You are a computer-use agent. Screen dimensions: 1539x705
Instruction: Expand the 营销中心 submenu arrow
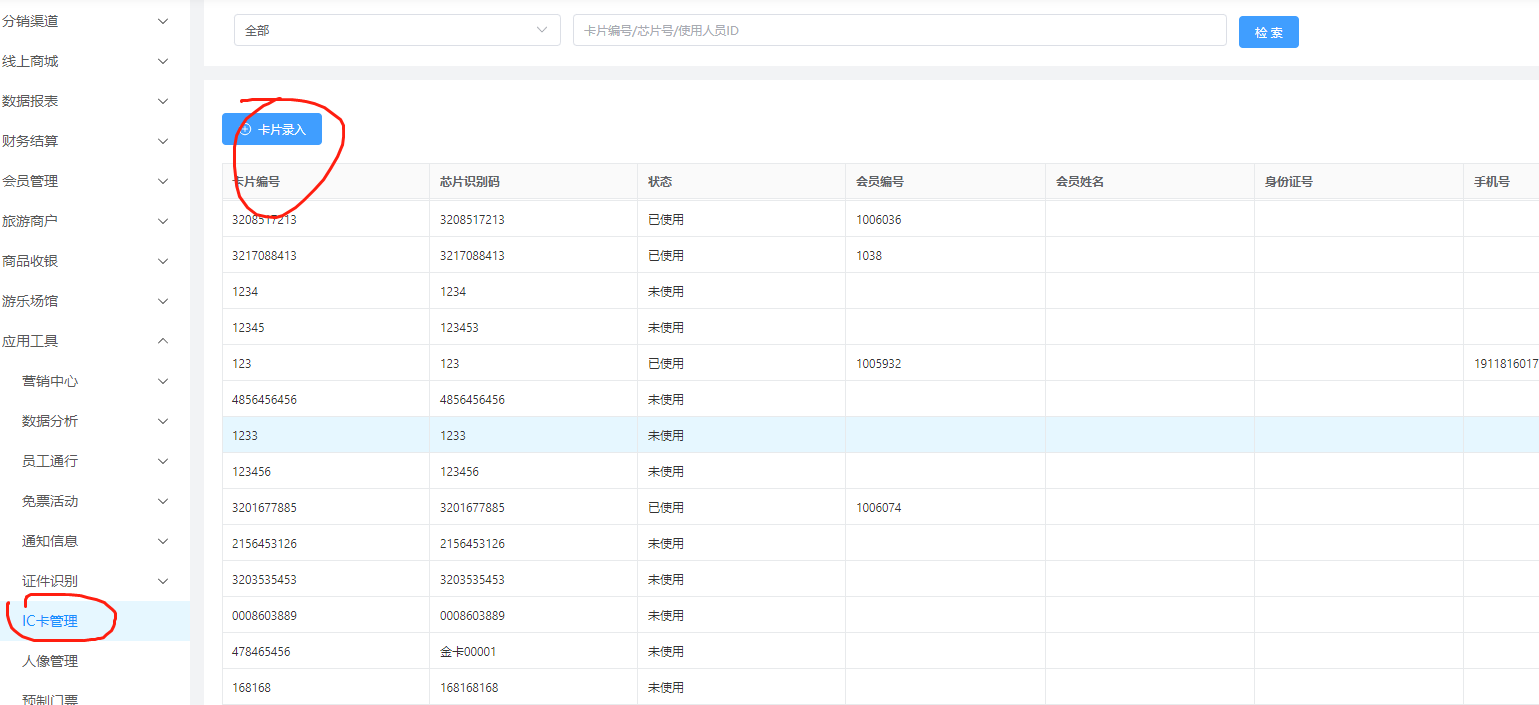[163, 381]
